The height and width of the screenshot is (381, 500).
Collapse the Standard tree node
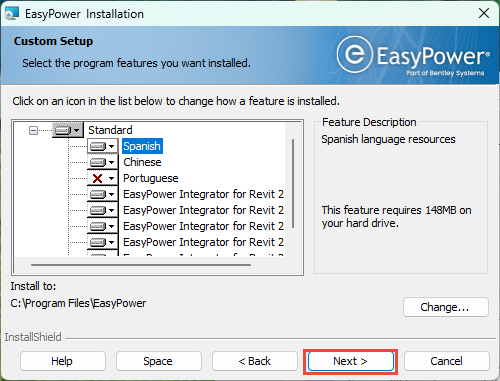(33, 130)
